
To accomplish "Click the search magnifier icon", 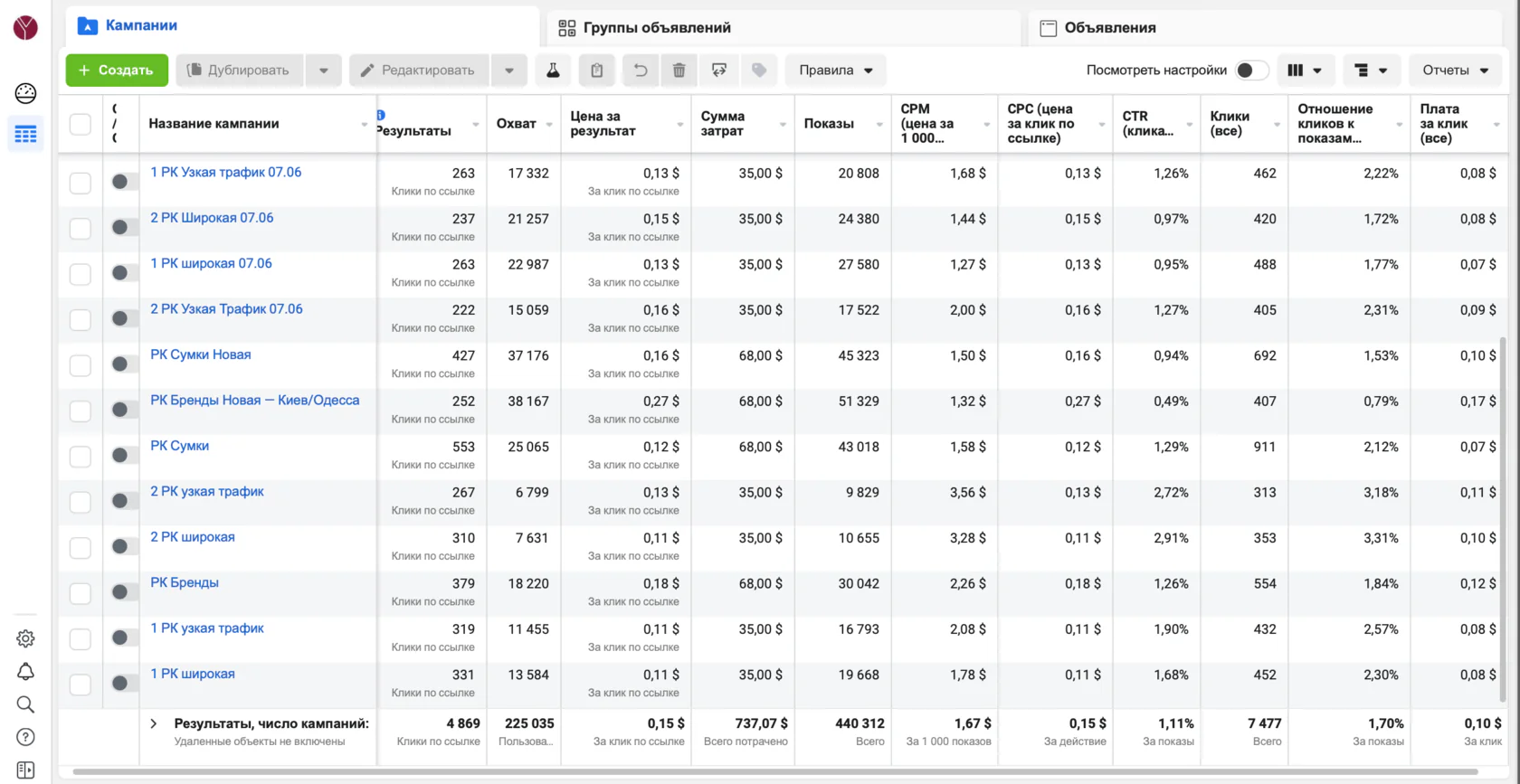I will pos(25,704).
